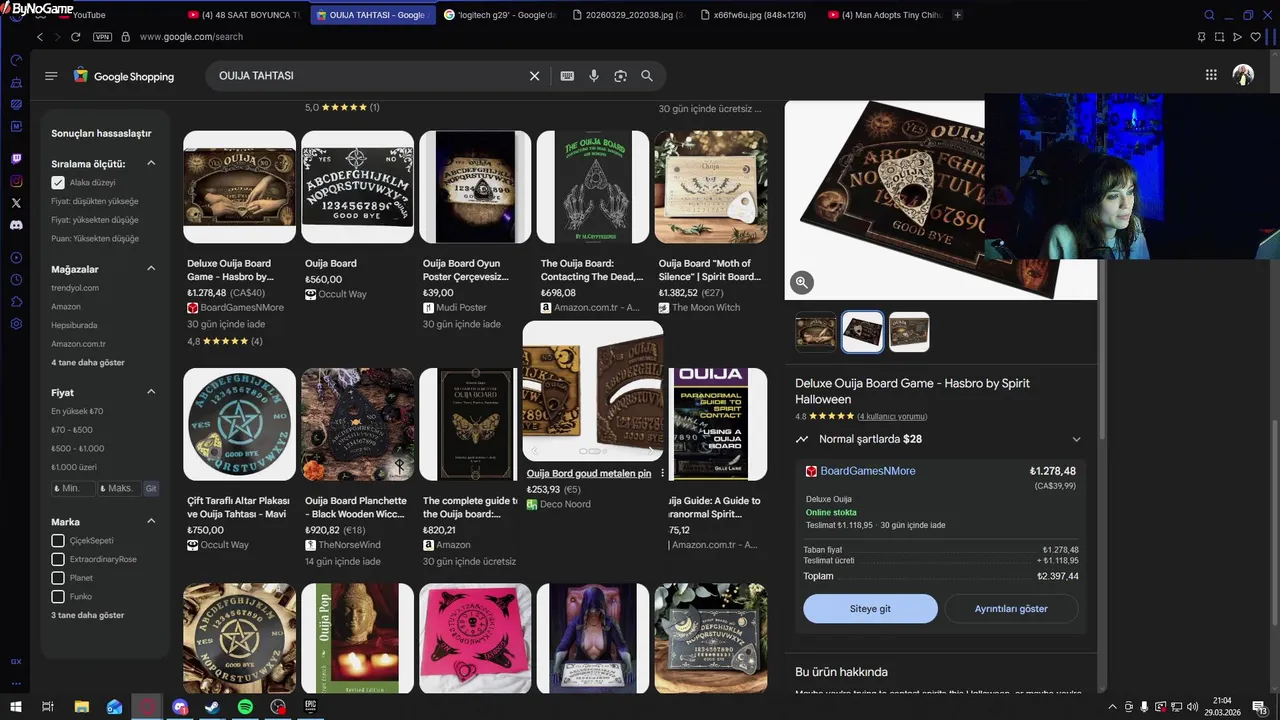Show 4 more stores (4 tane daha göster)
1280x720 pixels.
(88, 362)
